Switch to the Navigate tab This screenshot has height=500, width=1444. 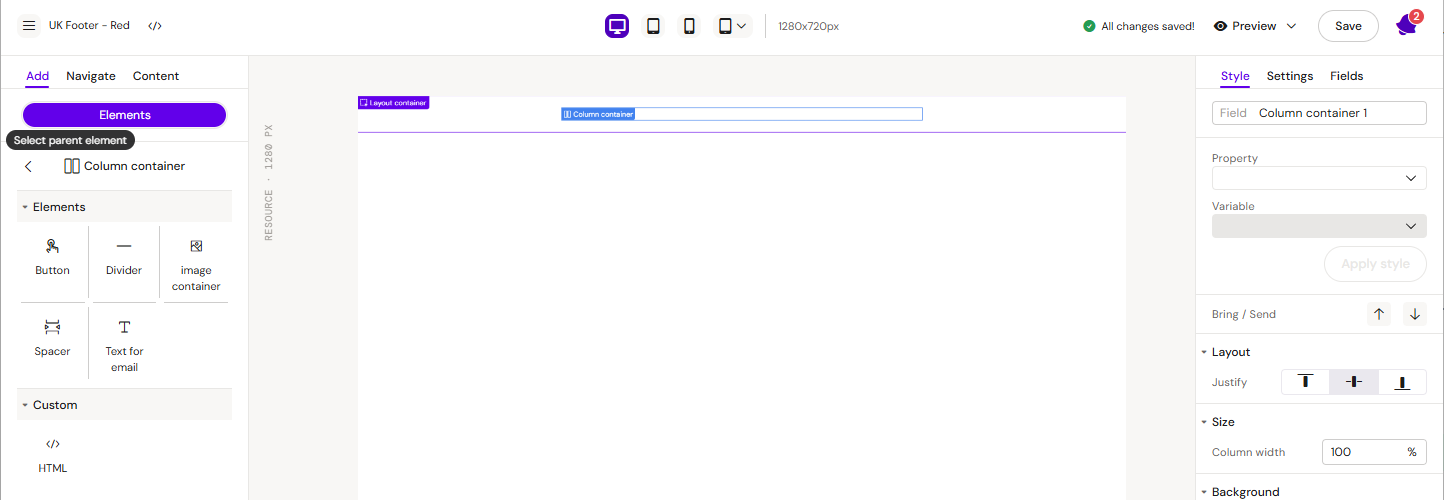tap(91, 76)
